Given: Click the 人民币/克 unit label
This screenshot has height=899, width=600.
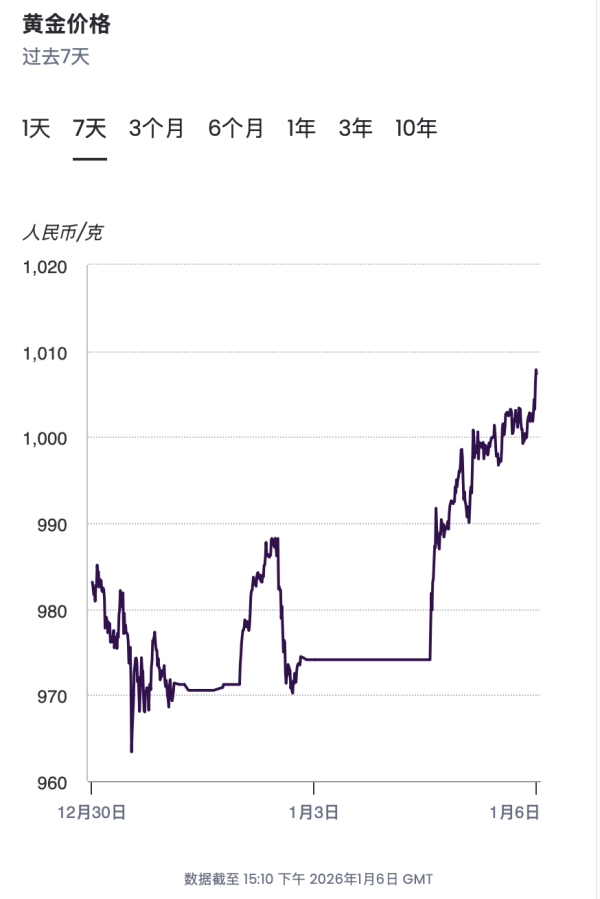Looking at the screenshot, I should pyautogui.click(x=62, y=233).
